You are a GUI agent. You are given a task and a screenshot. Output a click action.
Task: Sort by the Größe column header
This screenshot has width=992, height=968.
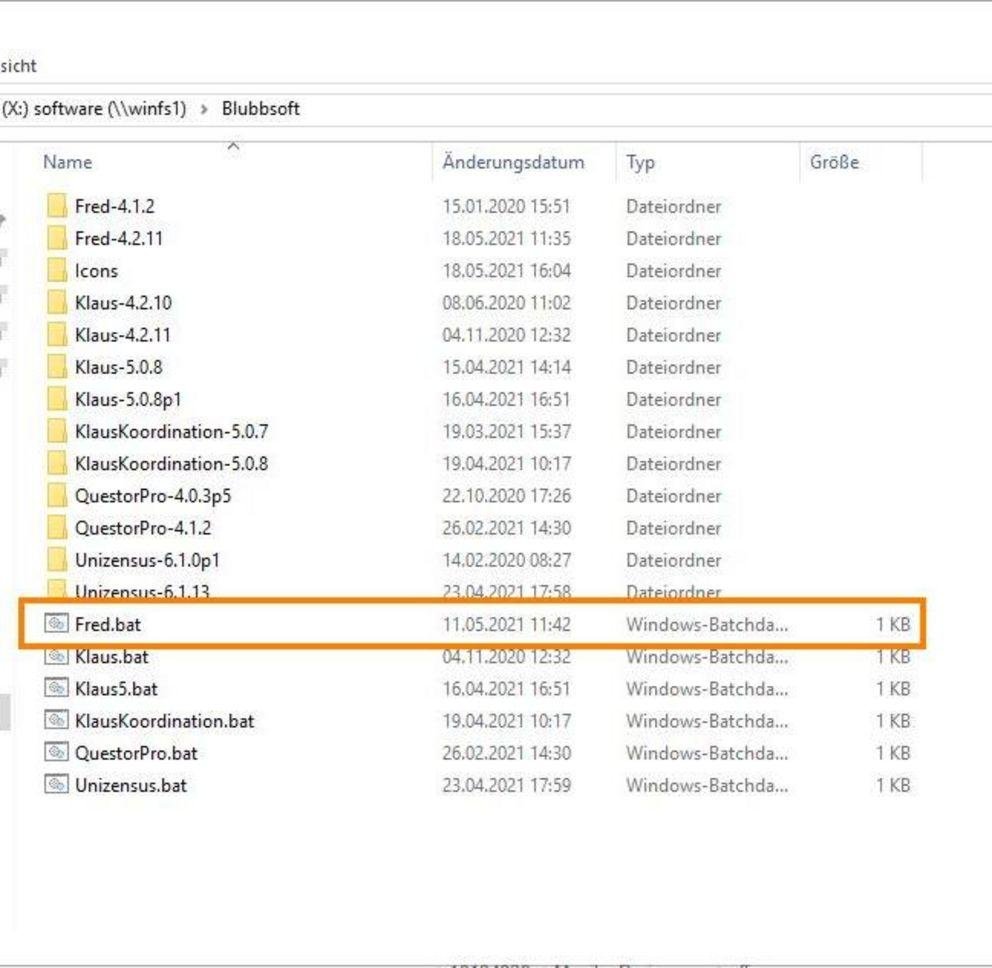(834, 163)
